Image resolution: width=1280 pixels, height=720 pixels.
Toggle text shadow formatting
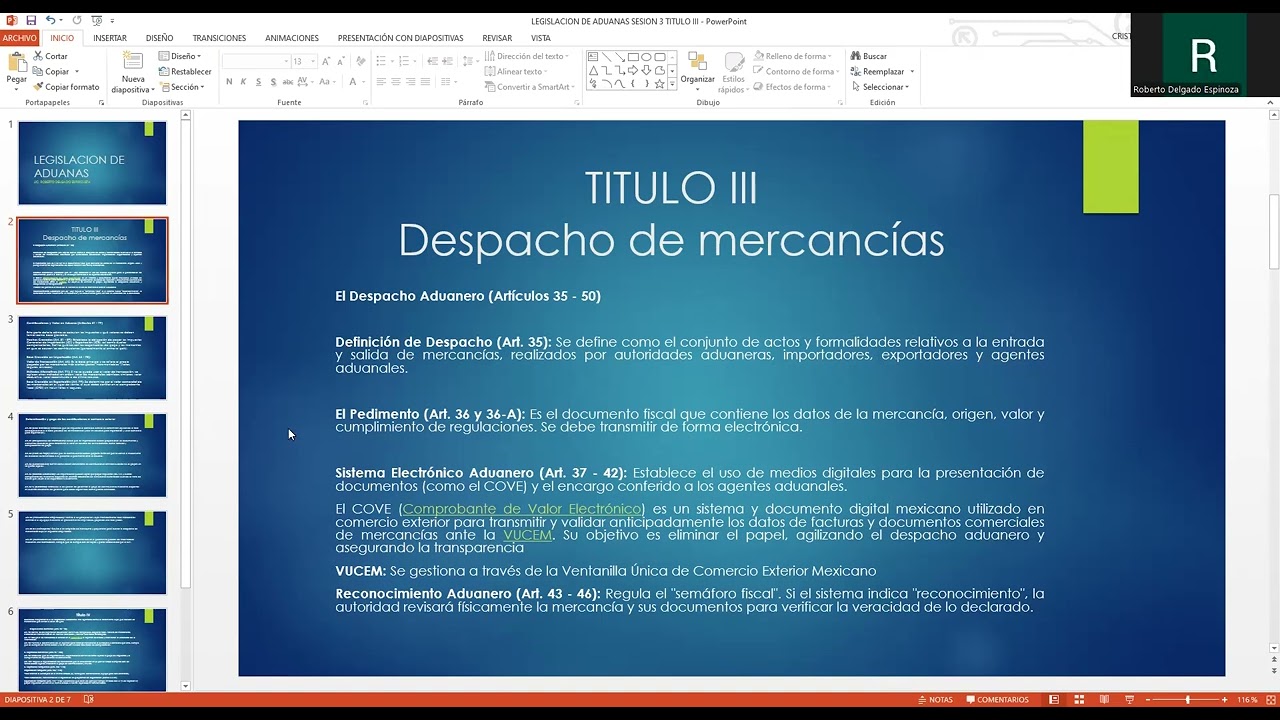coord(271,81)
